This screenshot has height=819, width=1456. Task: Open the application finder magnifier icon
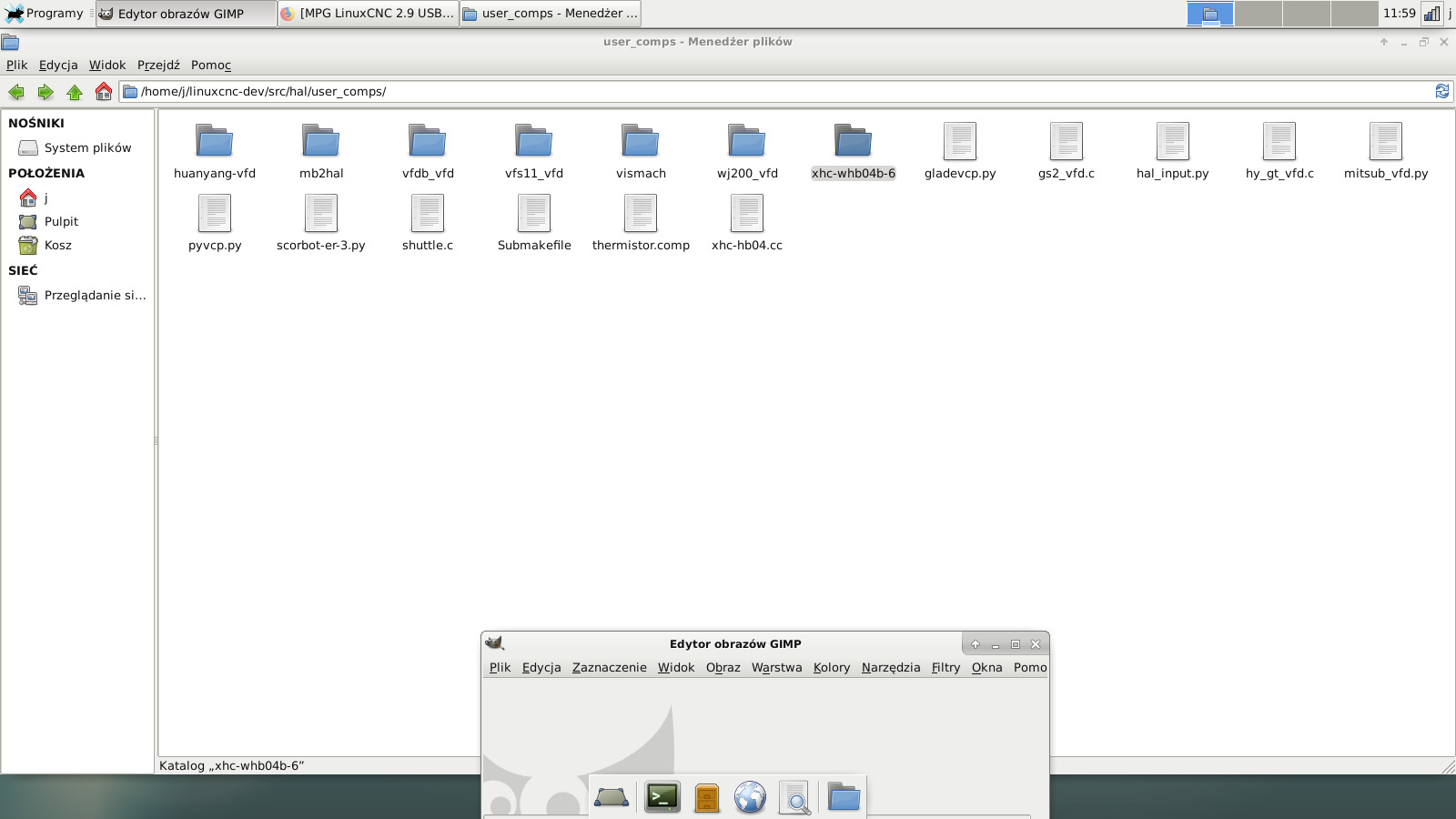[x=794, y=797]
